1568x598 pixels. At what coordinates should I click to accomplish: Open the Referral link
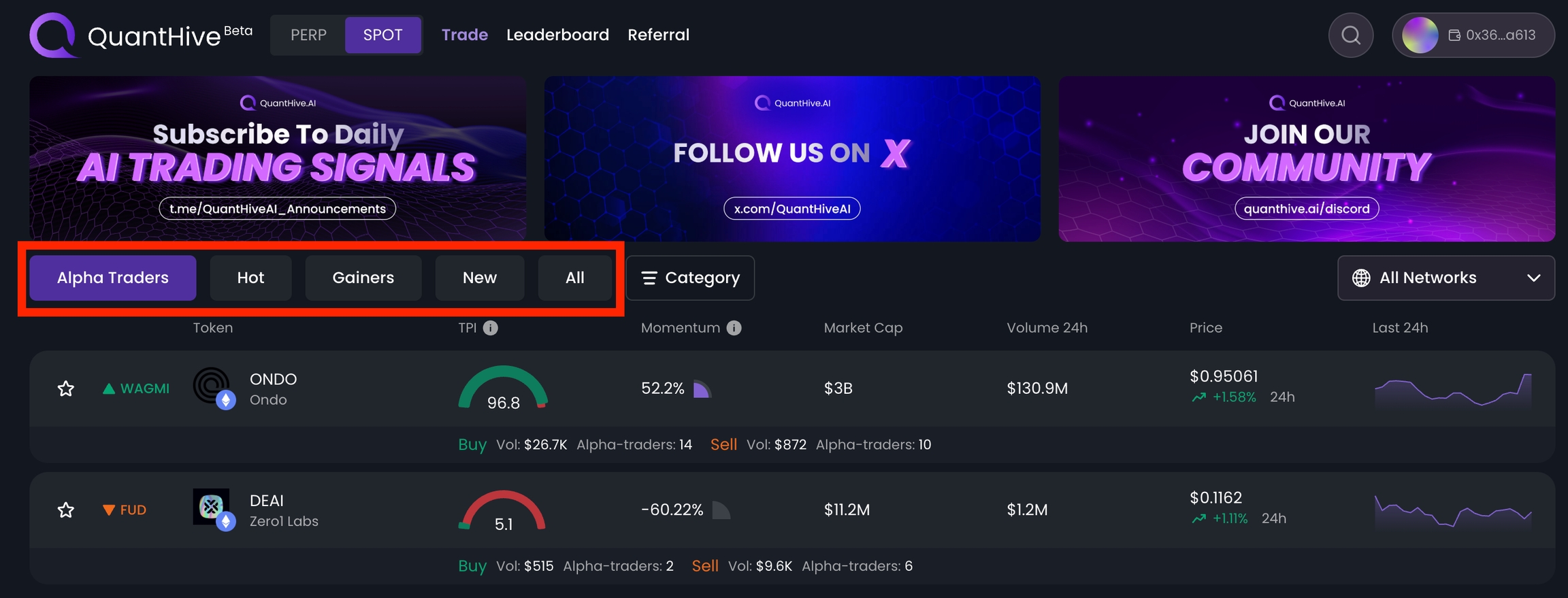658,35
